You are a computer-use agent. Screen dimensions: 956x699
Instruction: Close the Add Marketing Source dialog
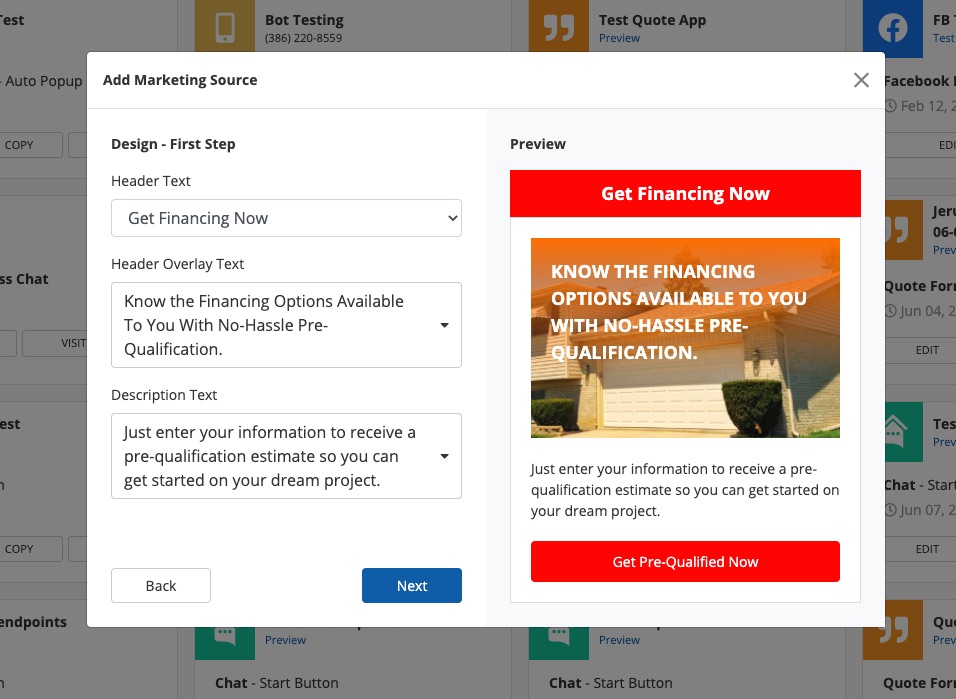coord(861,80)
